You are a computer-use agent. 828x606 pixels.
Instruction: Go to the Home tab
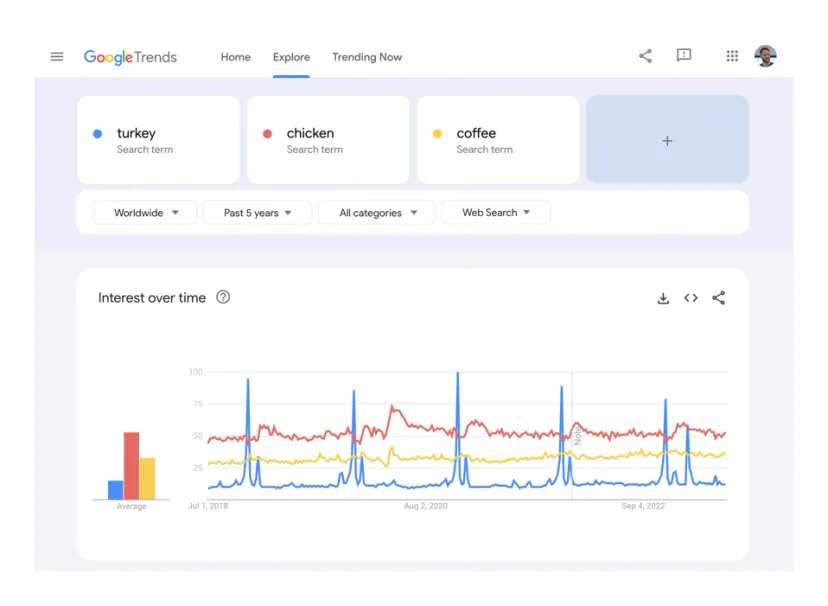(x=236, y=57)
